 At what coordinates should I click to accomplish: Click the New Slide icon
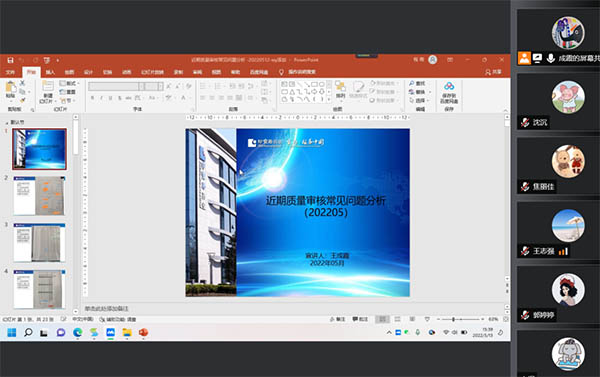[x=47, y=92]
